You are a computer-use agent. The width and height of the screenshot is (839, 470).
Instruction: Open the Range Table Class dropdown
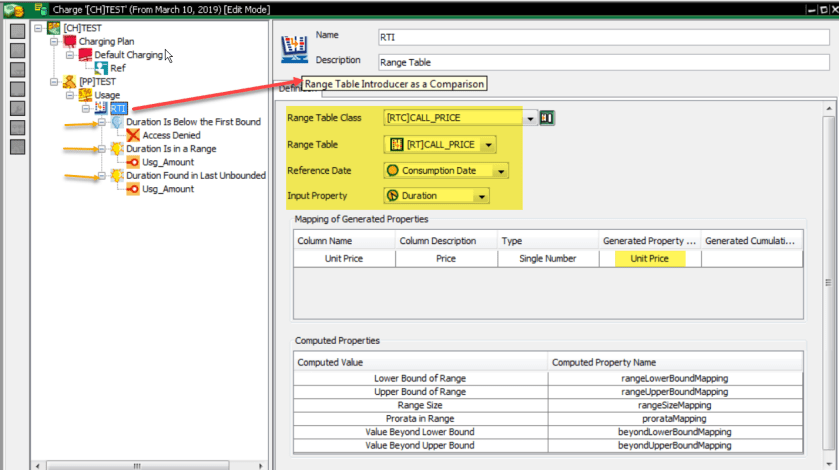pyautogui.click(x=530, y=119)
